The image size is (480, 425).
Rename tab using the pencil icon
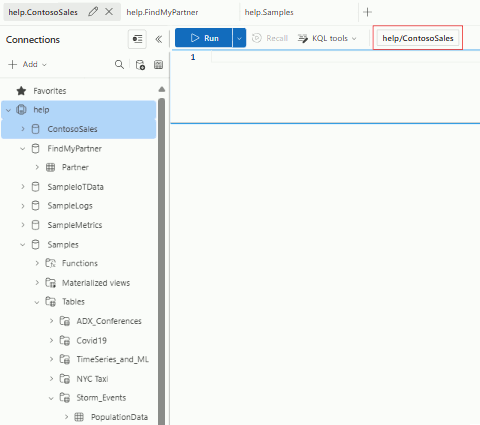point(93,12)
